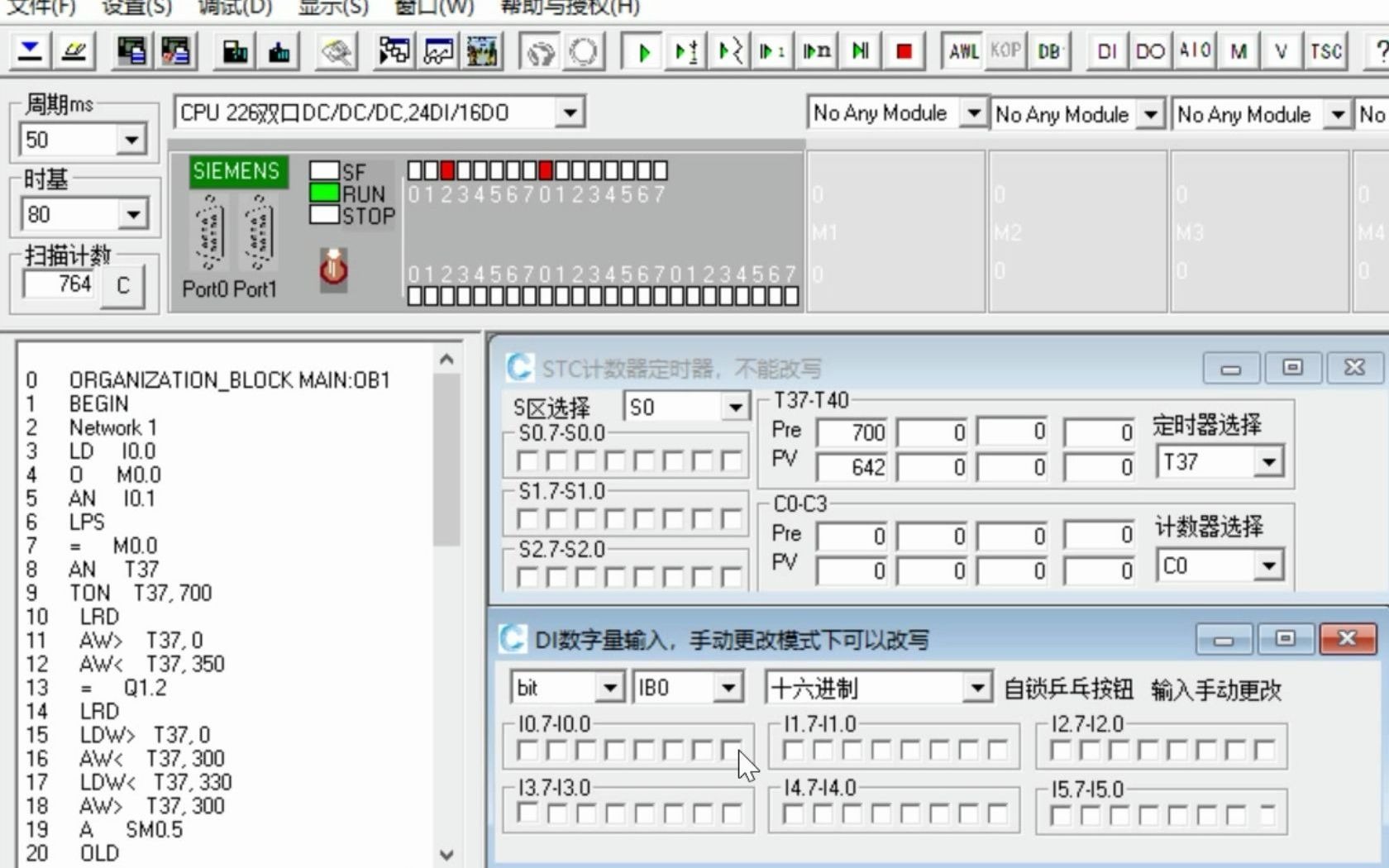This screenshot has height=868, width=1389.
Task: Click the DI digital input toolbar icon
Action: pos(1107,50)
